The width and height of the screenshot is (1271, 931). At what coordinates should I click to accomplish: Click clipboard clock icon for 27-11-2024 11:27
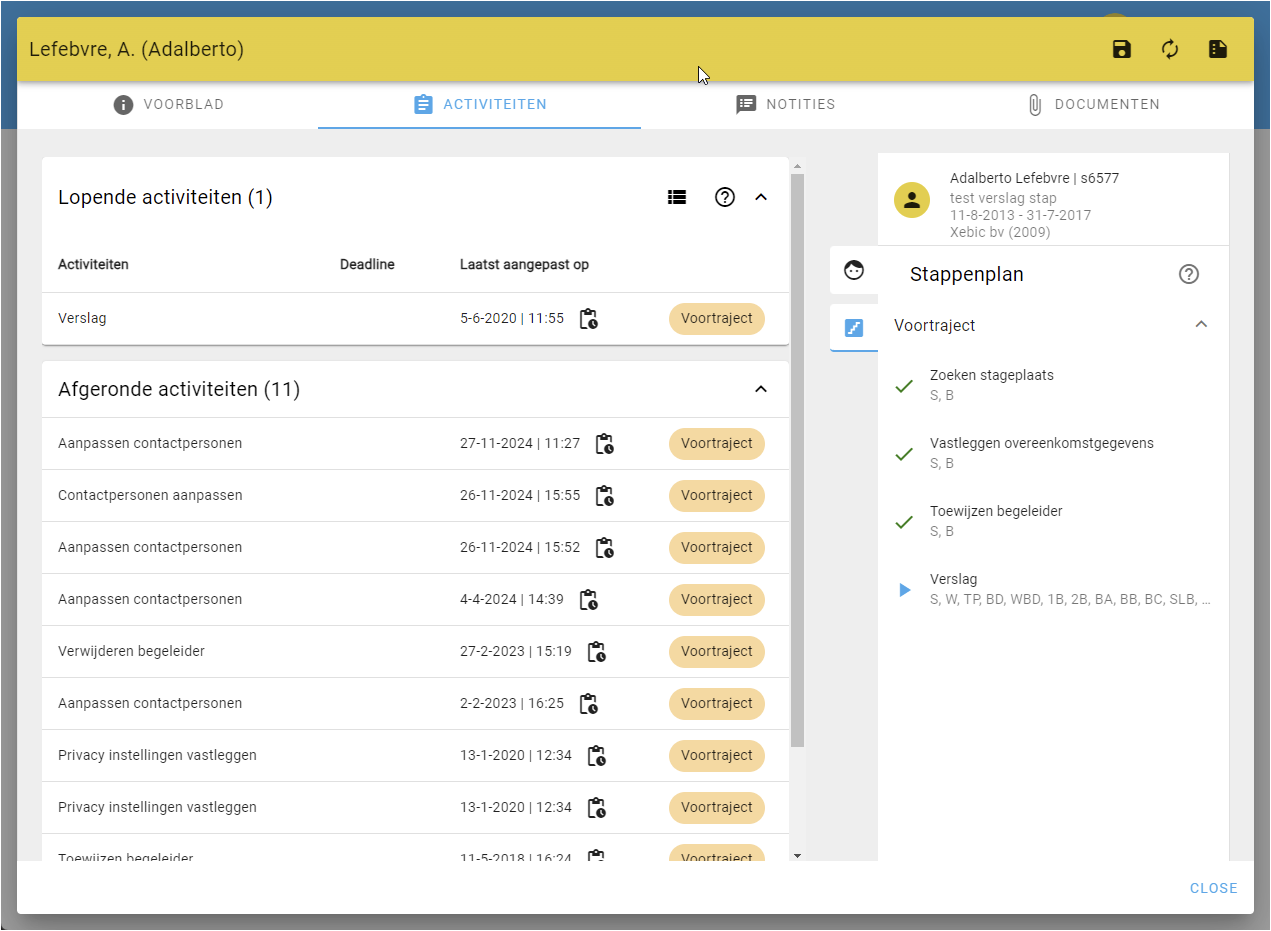click(x=605, y=443)
